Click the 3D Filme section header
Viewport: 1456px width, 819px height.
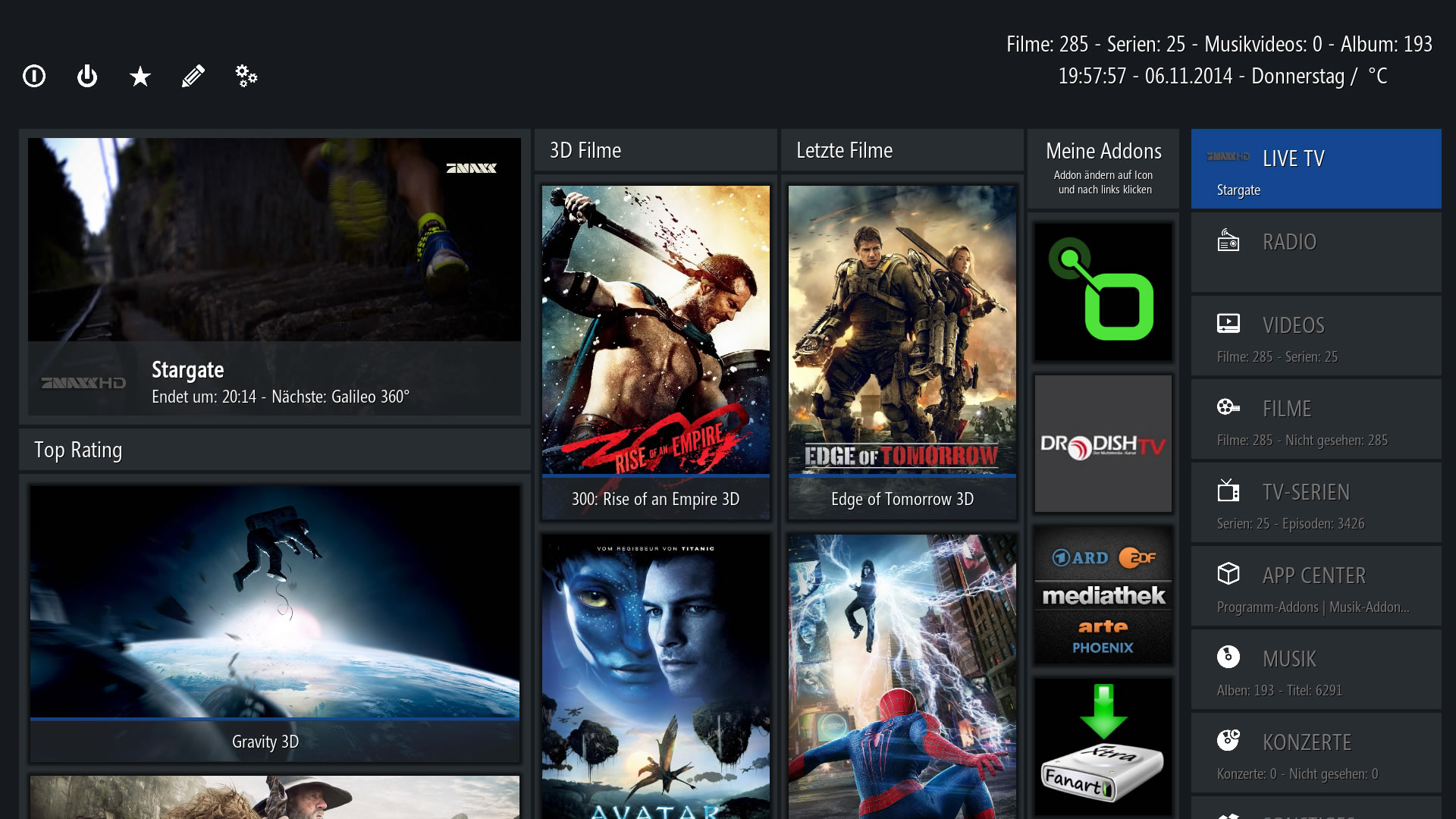(656, 150)
